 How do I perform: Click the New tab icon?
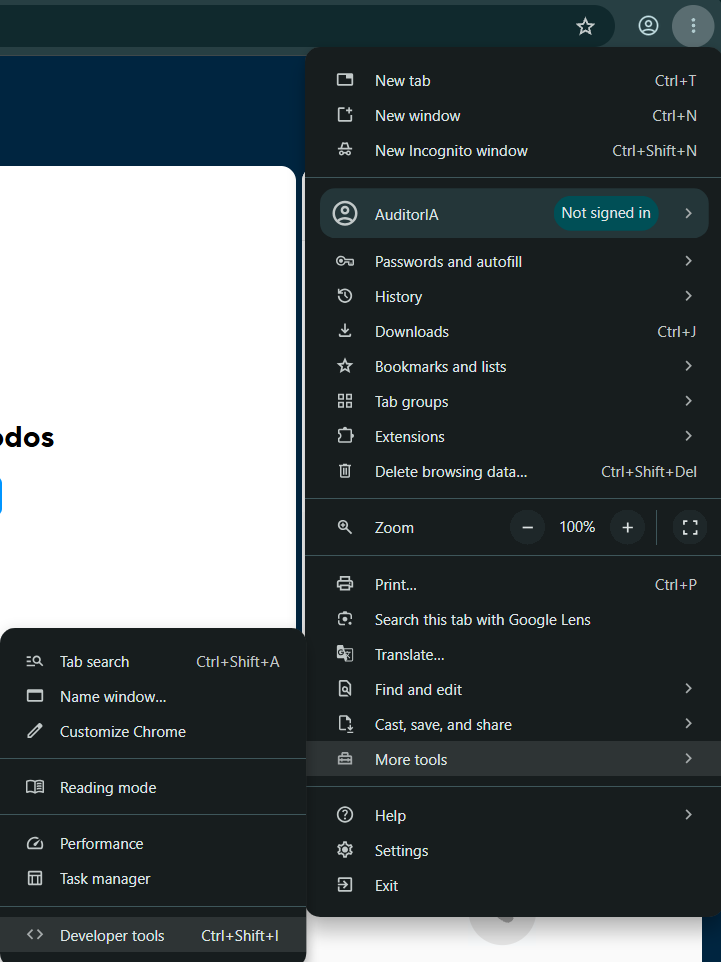[345, 80]
